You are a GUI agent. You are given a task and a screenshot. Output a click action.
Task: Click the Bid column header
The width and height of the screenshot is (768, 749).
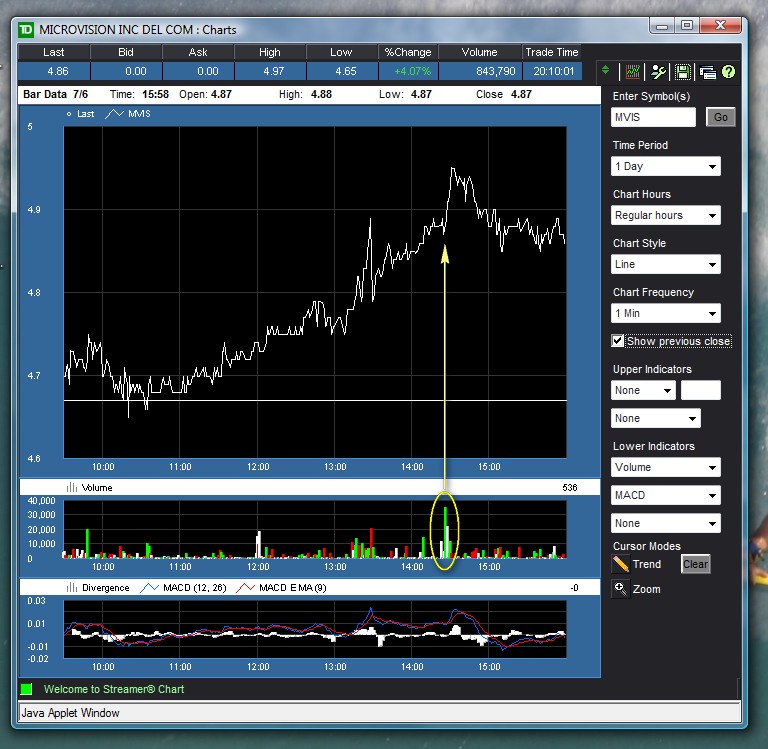point(126,52)
